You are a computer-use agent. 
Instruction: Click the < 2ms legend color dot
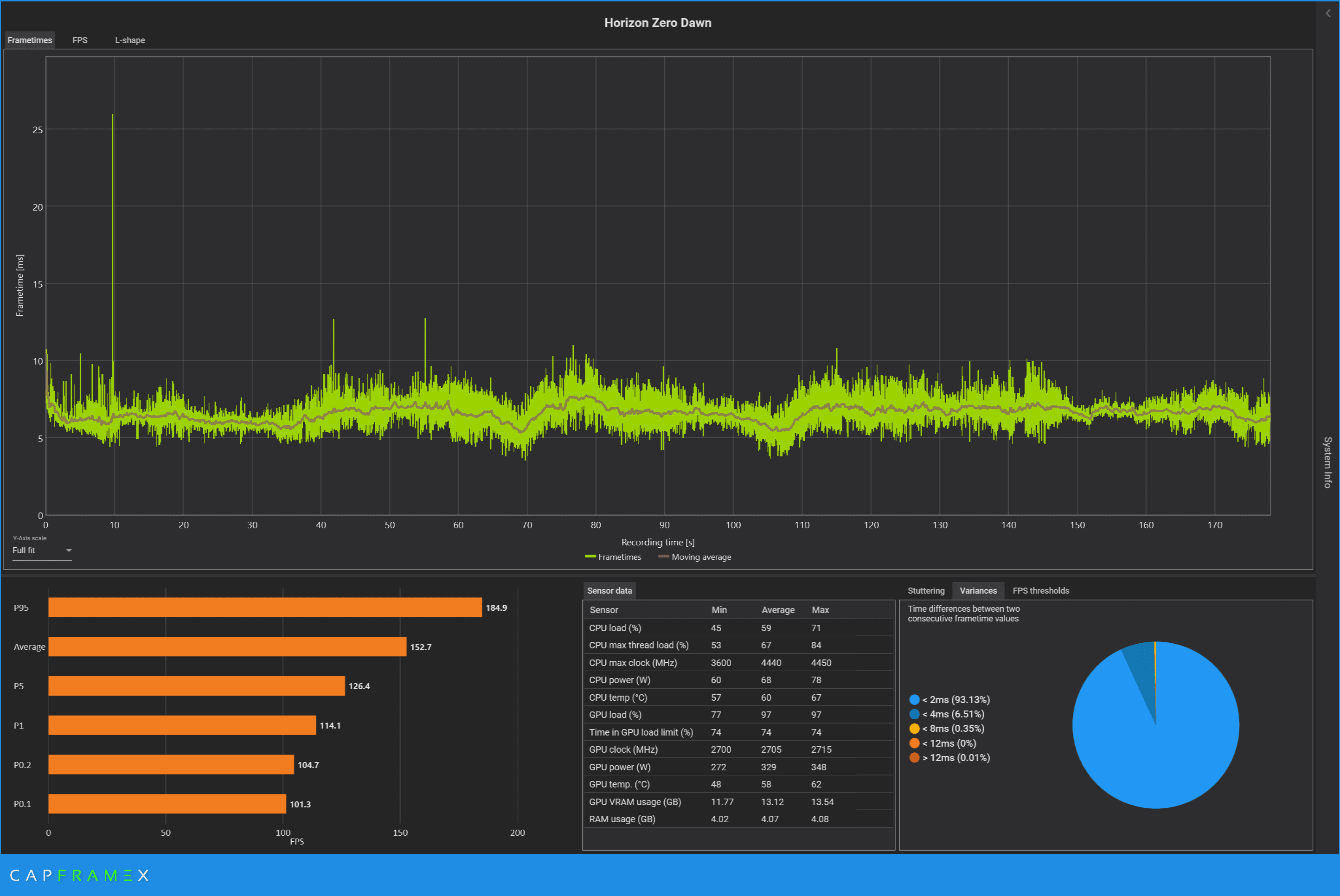click(914, 699)
